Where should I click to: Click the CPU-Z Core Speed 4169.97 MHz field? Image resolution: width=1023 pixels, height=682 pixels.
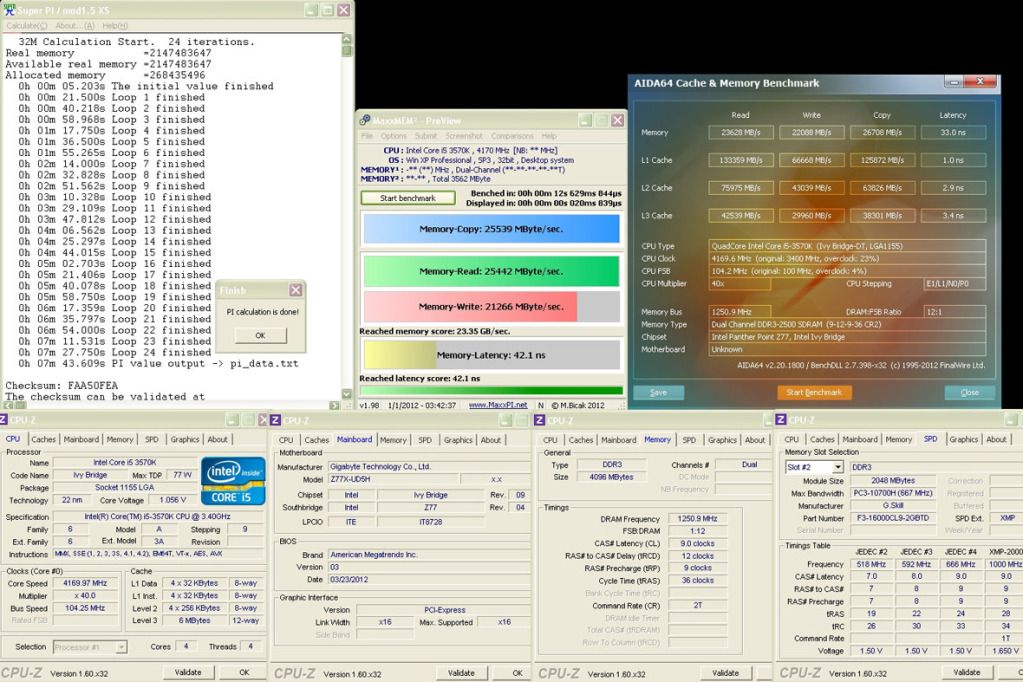click(x=85, y=583)
